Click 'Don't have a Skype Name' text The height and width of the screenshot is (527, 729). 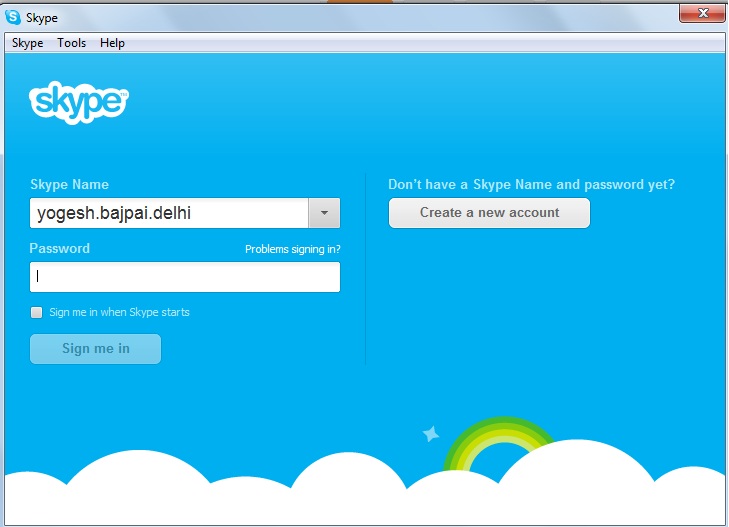[x=531, y=184]
